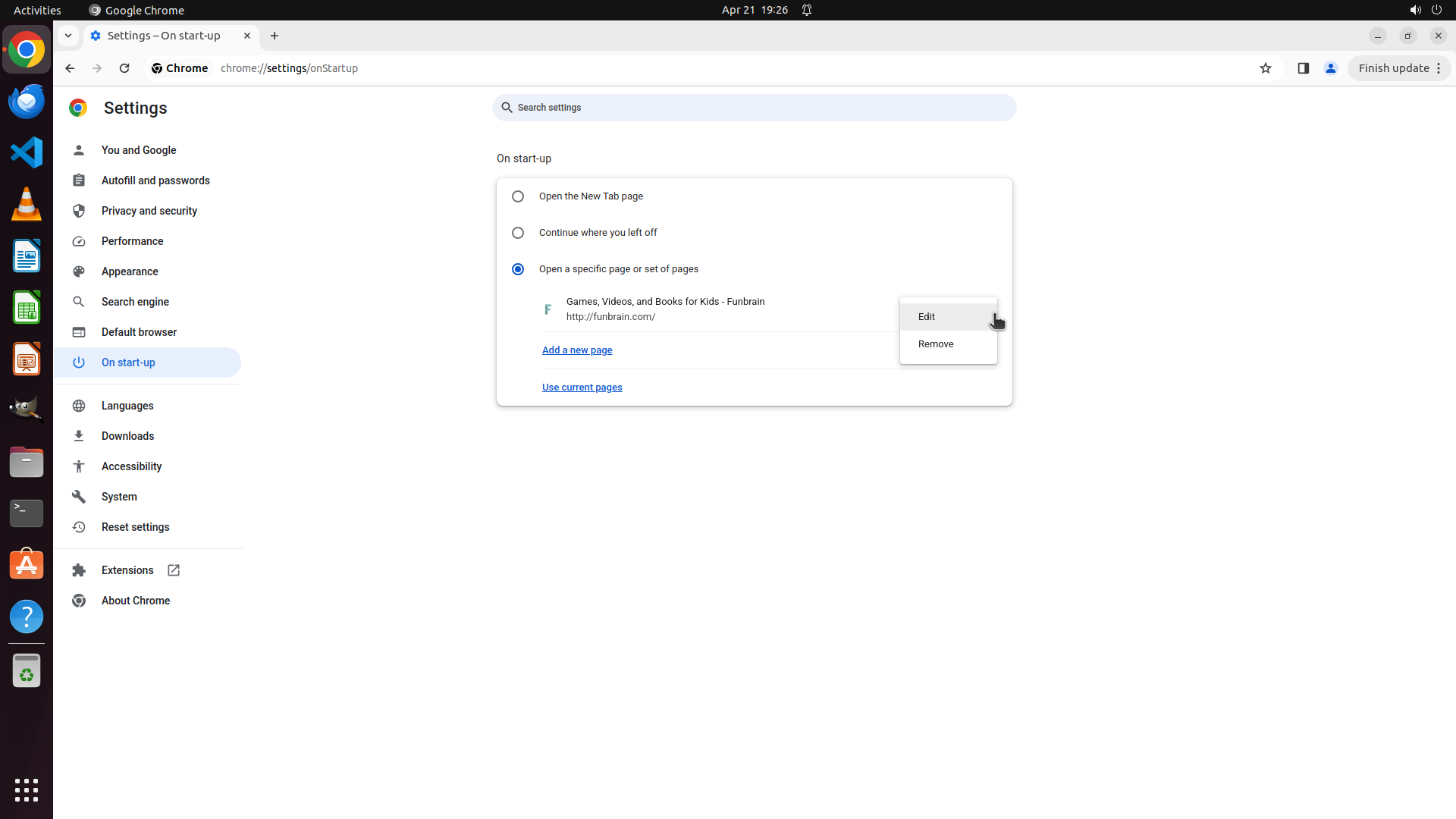Open the Appearance settings section
Viewport: 1456px width, 819px height.
(x=130, y=271)
